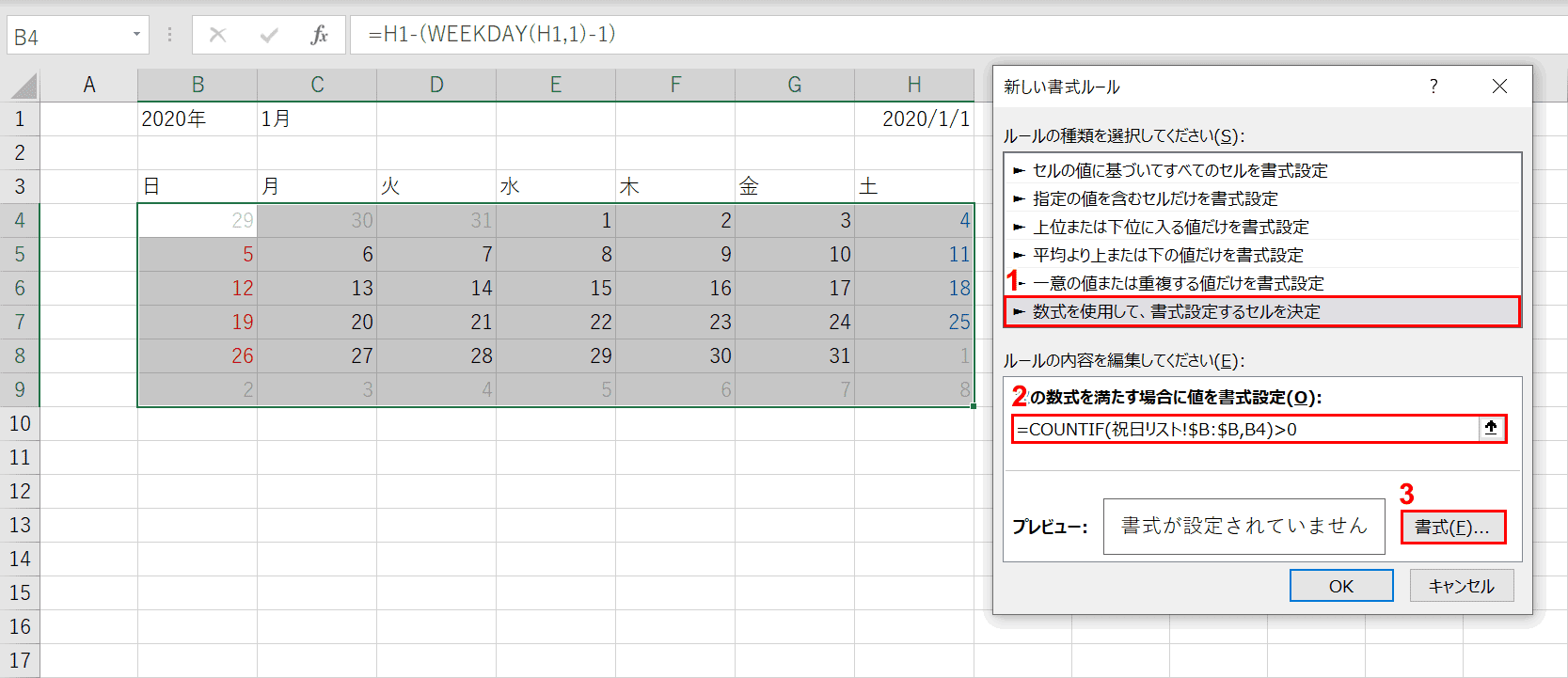The width and height of the screenshot is (1568, 678).
Task: Select rule type セルの値に基づいてすべてのセルを書式設定
Action: coord(1261,170)
